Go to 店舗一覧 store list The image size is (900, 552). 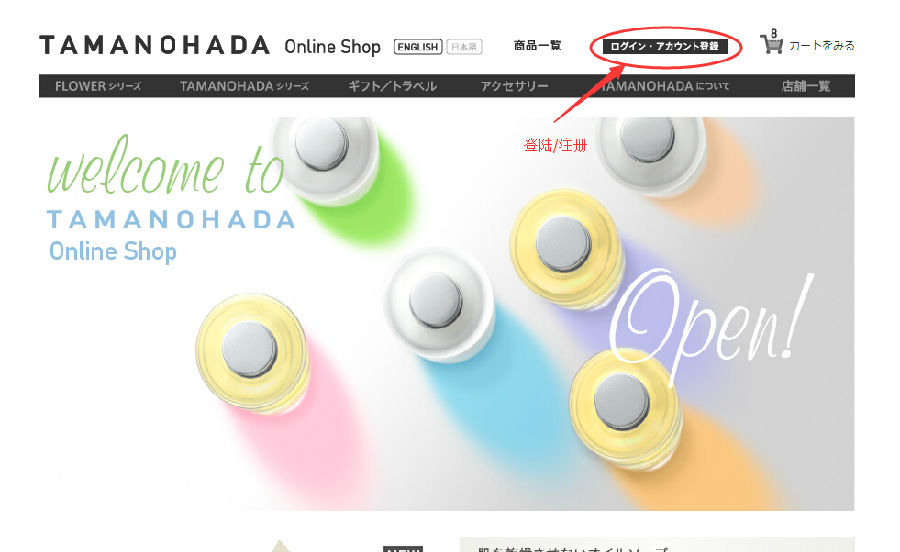point(806,86)
